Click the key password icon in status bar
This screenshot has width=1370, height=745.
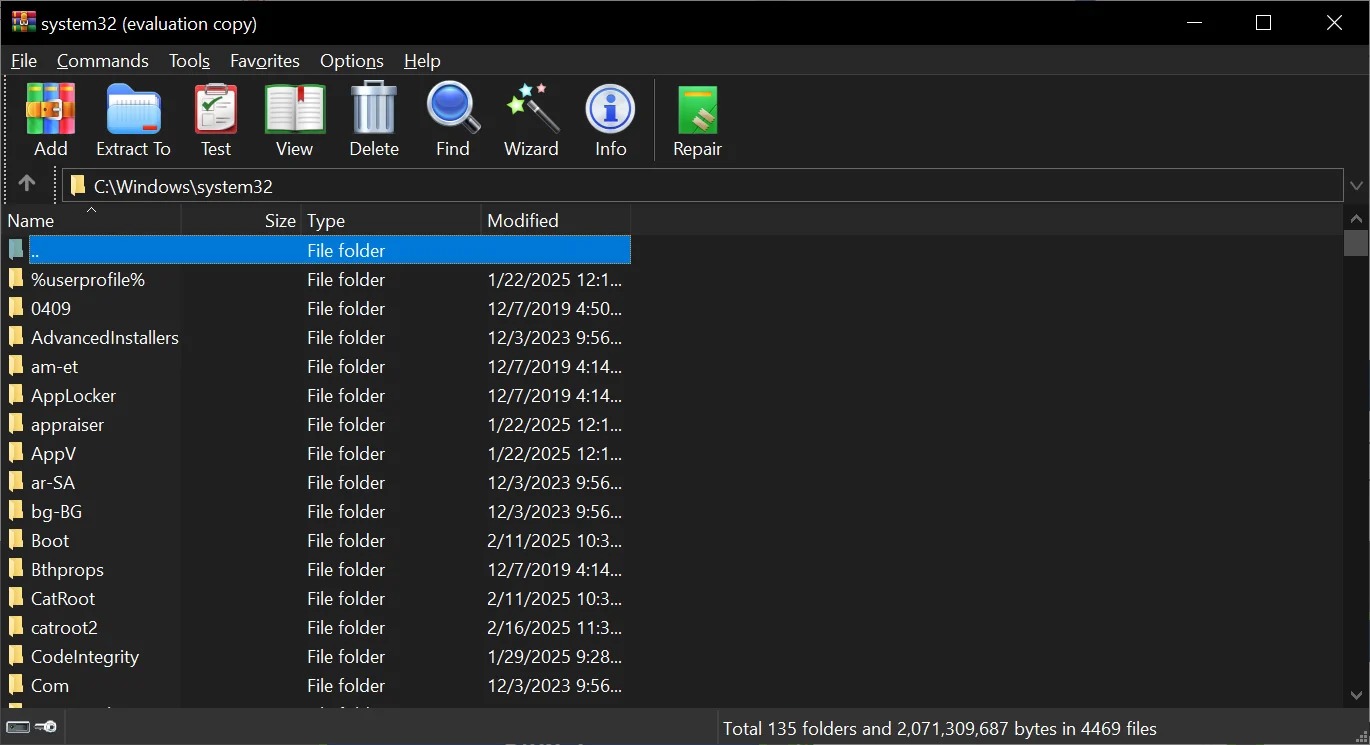pos(45,727)
